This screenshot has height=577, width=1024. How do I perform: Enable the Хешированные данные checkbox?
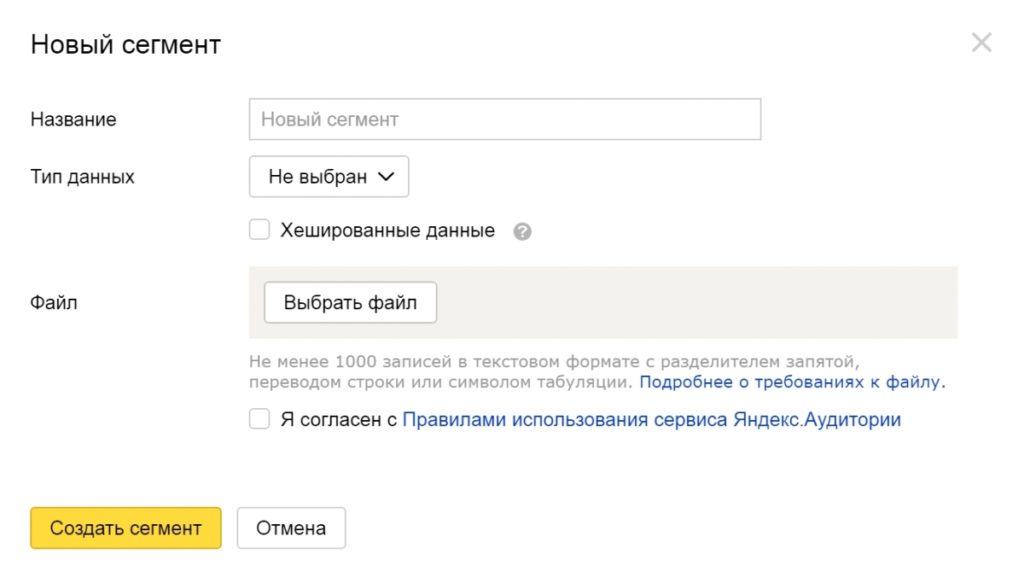point(260,231)
